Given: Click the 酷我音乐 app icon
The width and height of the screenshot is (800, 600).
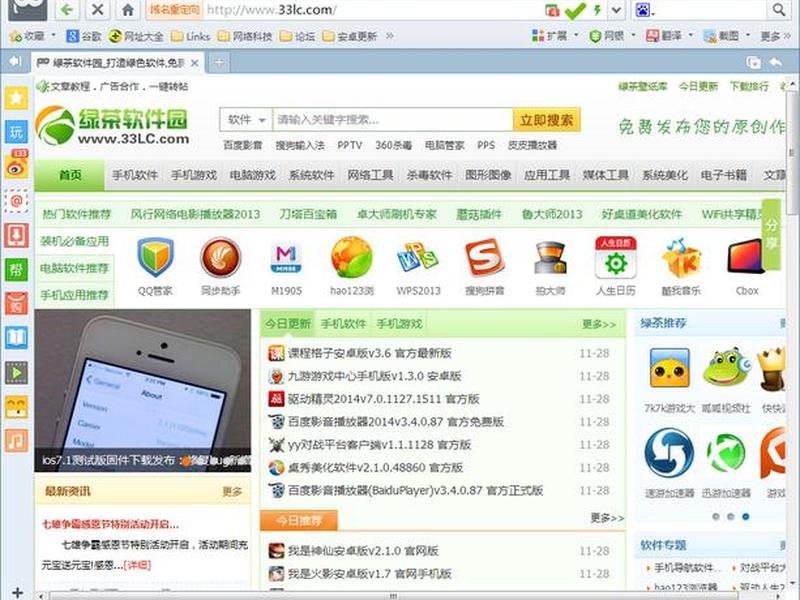Looking at the screenshot, I should pos(681,259).
